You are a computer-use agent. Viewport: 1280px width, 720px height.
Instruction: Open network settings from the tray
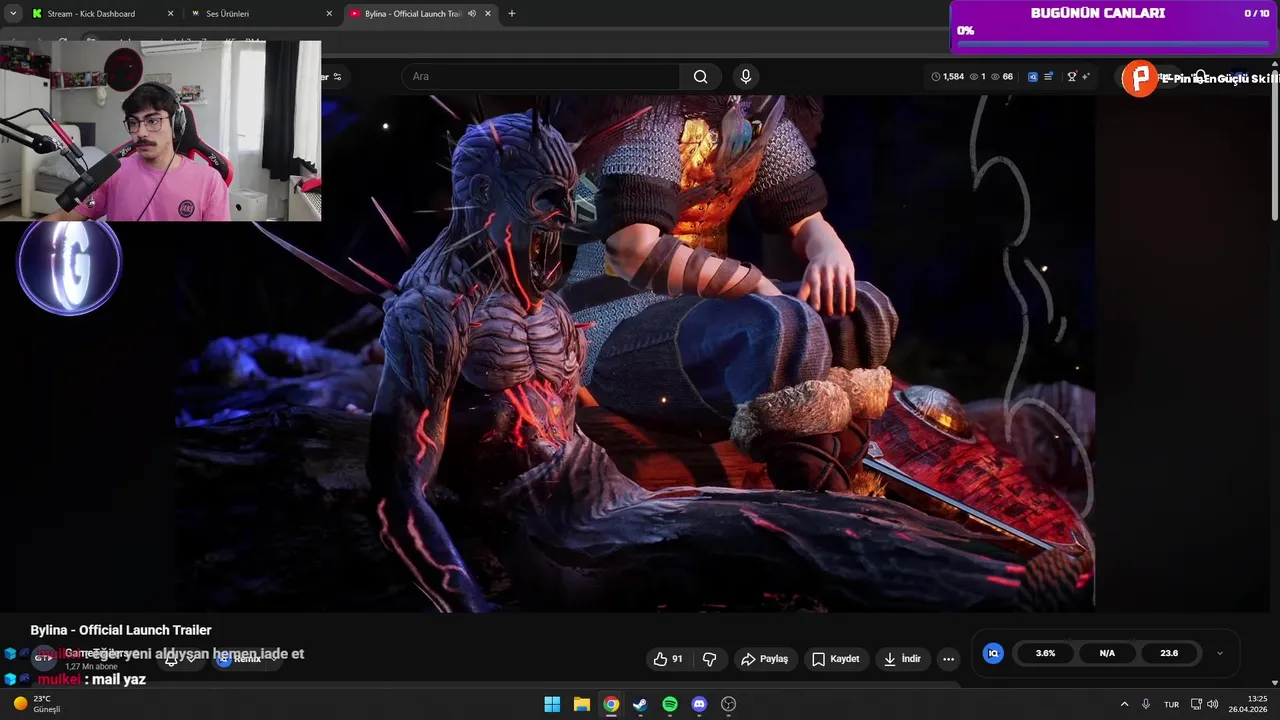1196,704
